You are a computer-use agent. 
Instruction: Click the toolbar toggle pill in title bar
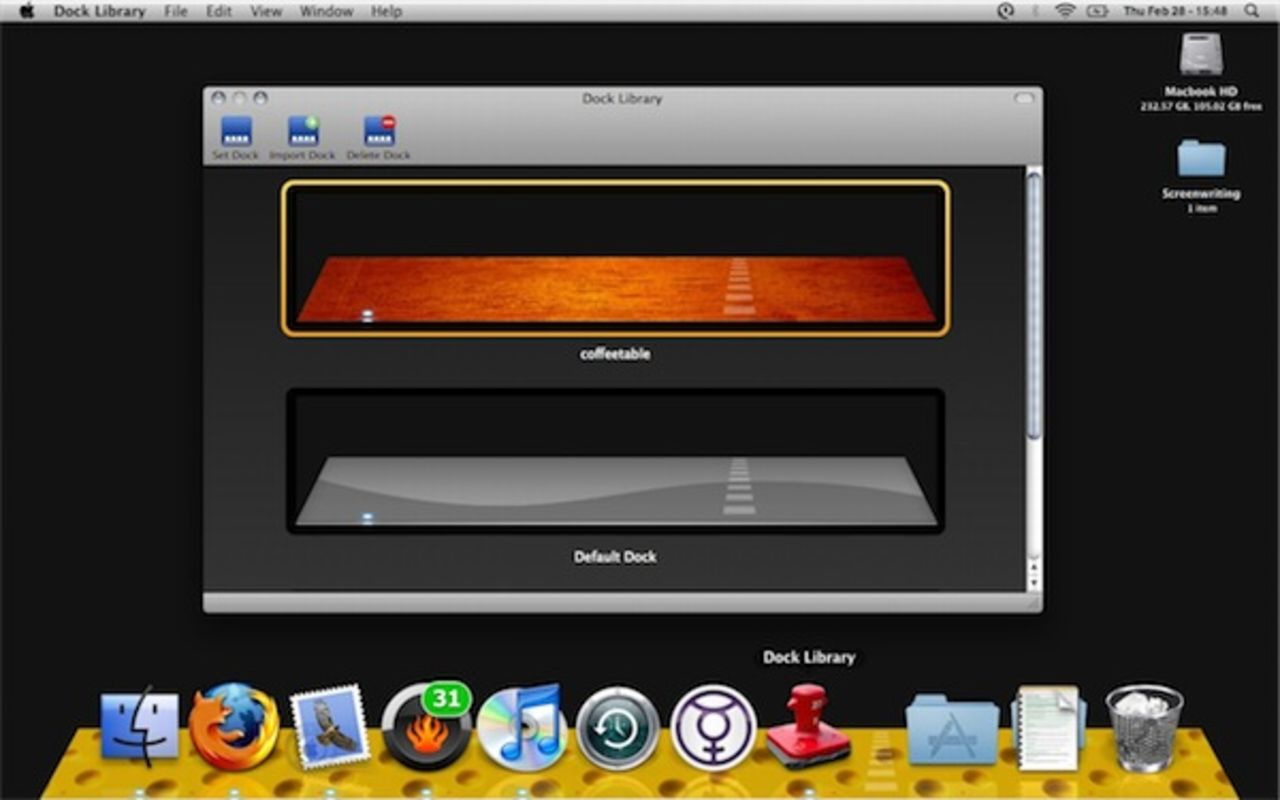coord(1023,98)
